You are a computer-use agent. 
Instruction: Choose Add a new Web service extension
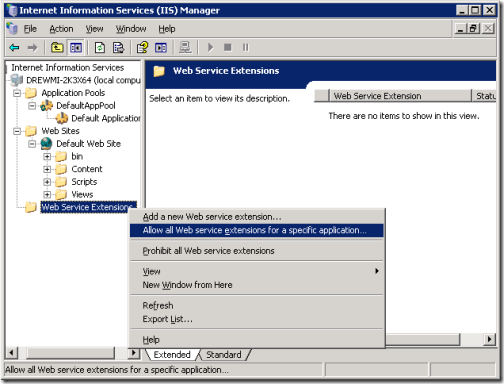pos(257,217)
